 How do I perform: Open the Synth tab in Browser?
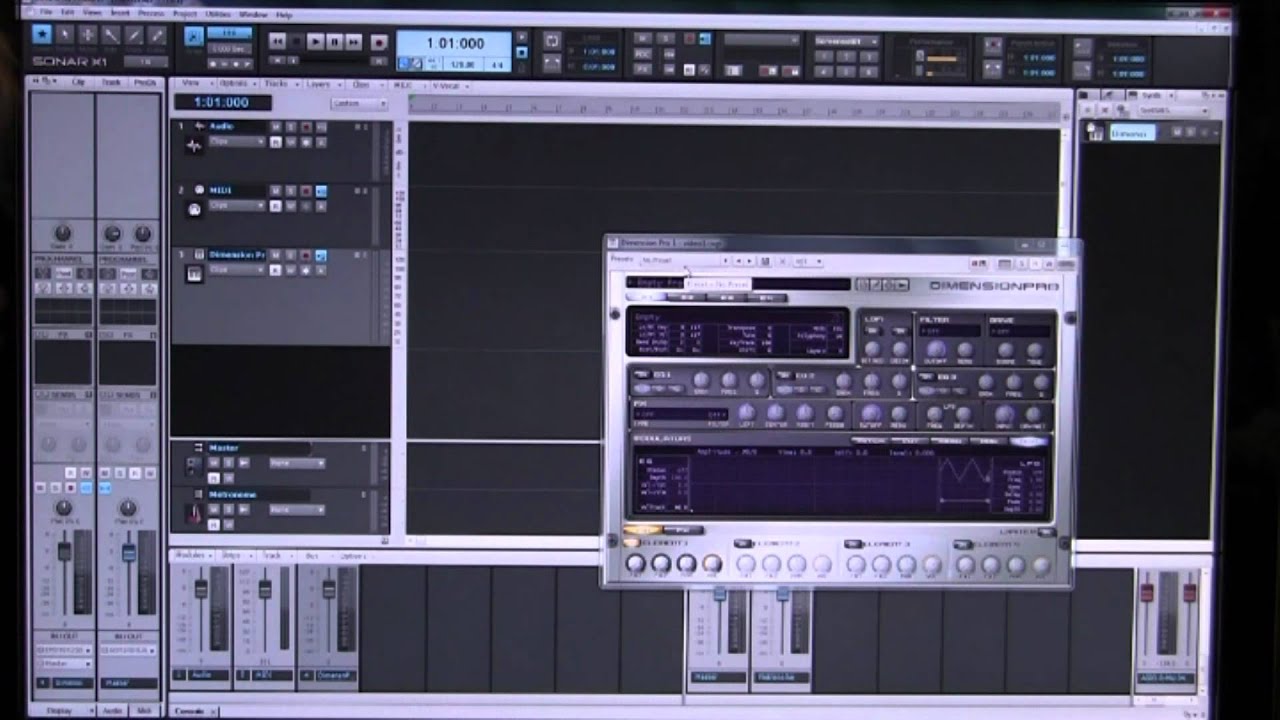pos(1151,96)
